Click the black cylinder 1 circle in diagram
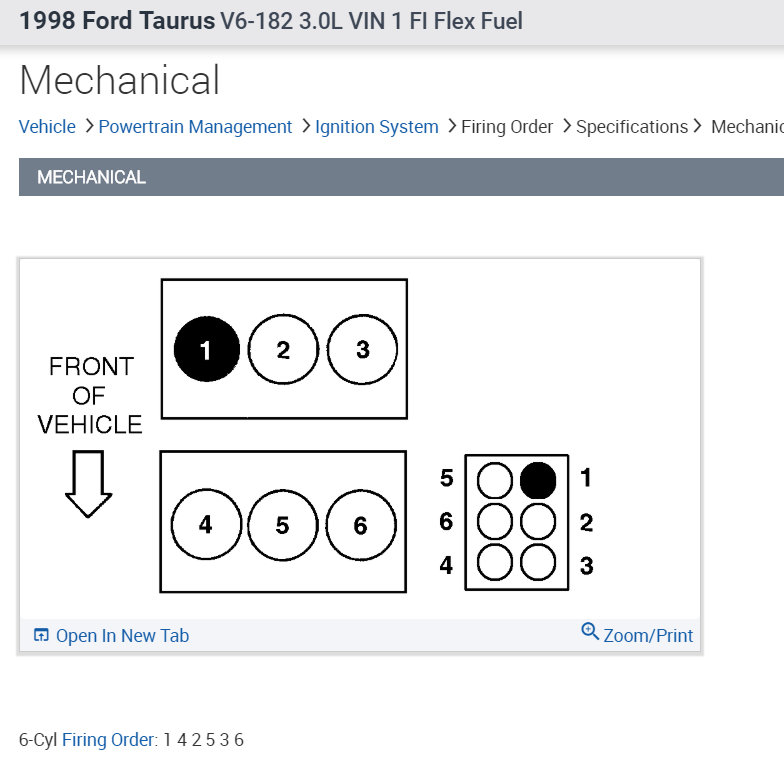 tap(206, 349)
